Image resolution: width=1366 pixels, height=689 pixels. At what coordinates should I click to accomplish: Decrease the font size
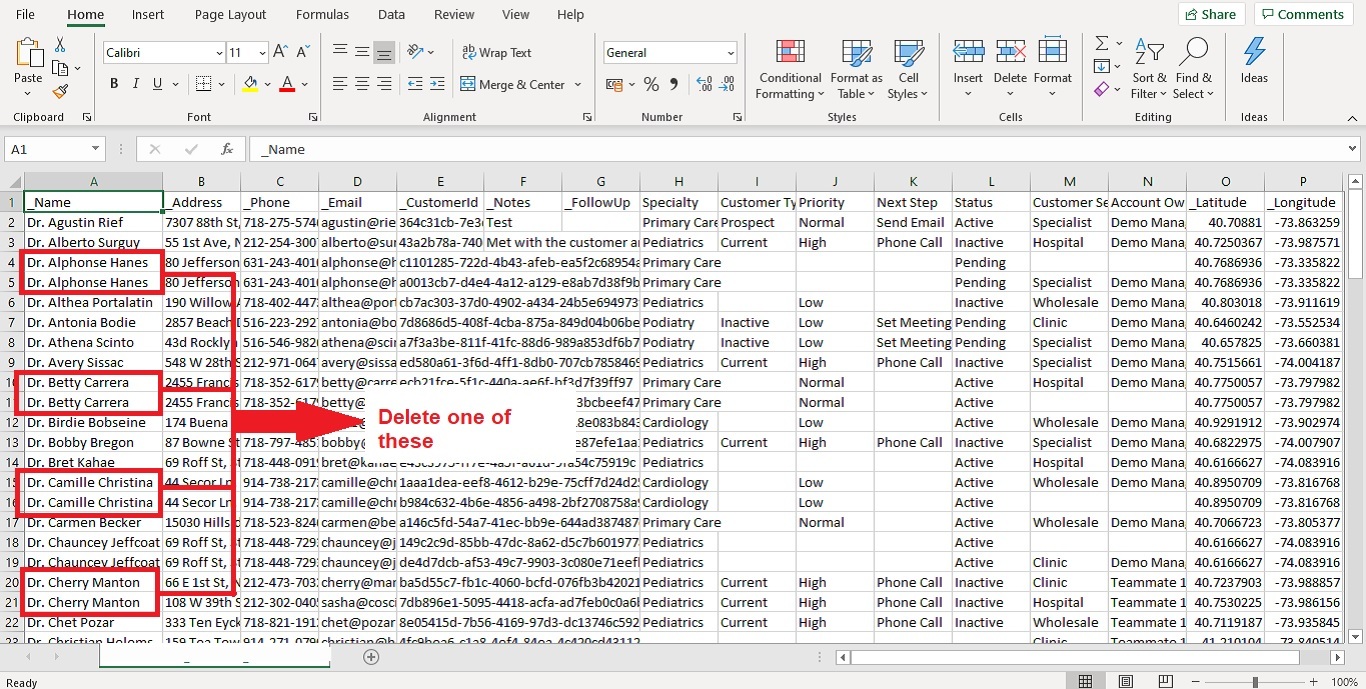click(x=302, y=52)
